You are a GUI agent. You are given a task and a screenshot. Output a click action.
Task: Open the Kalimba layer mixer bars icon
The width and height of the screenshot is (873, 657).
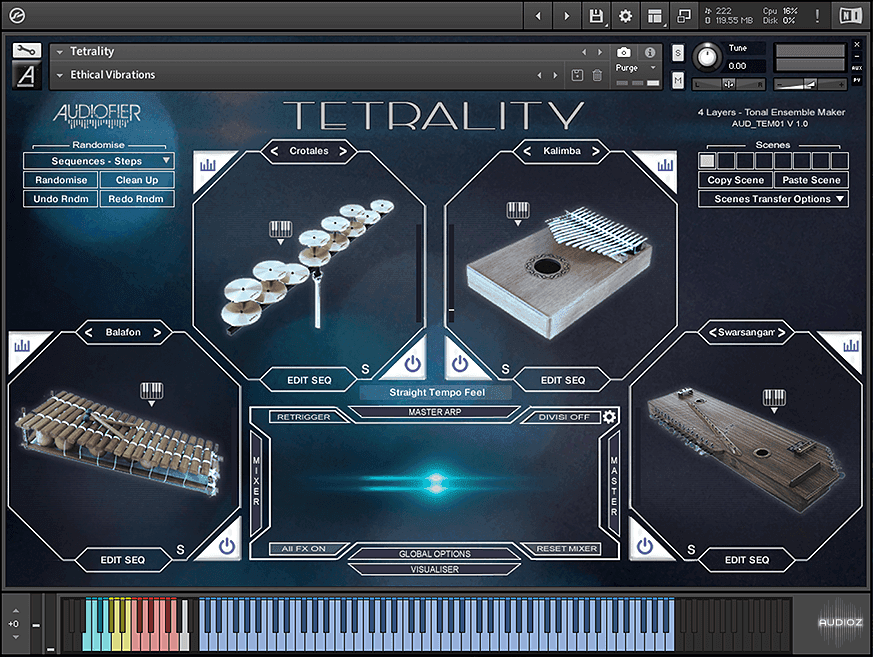(x=665, y=165)
